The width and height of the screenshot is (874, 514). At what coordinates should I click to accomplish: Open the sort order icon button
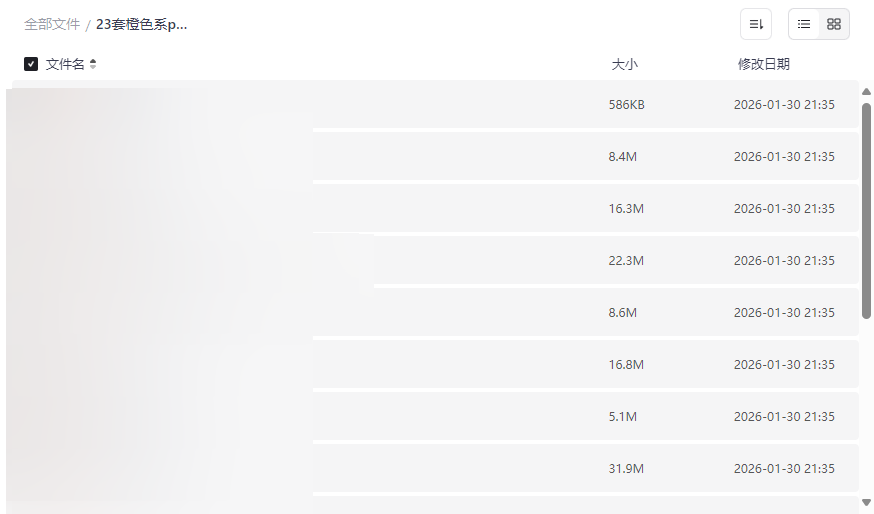click(x=756, y=24)
